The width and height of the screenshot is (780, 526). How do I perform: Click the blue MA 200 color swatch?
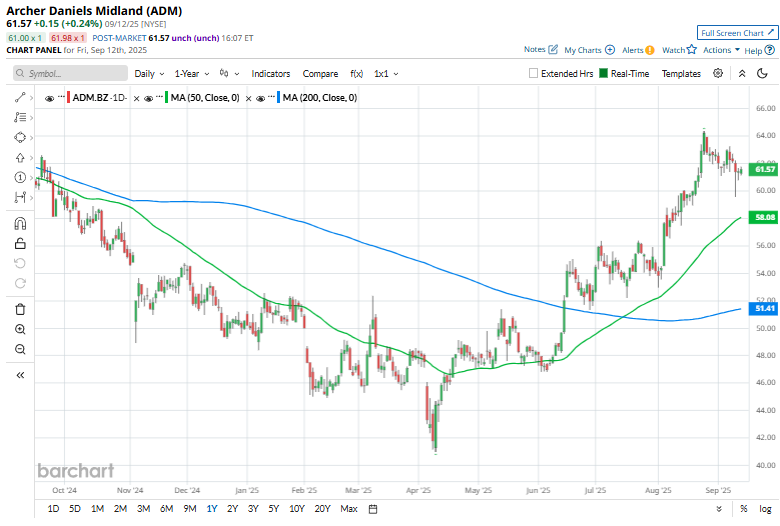coord(279,98)
